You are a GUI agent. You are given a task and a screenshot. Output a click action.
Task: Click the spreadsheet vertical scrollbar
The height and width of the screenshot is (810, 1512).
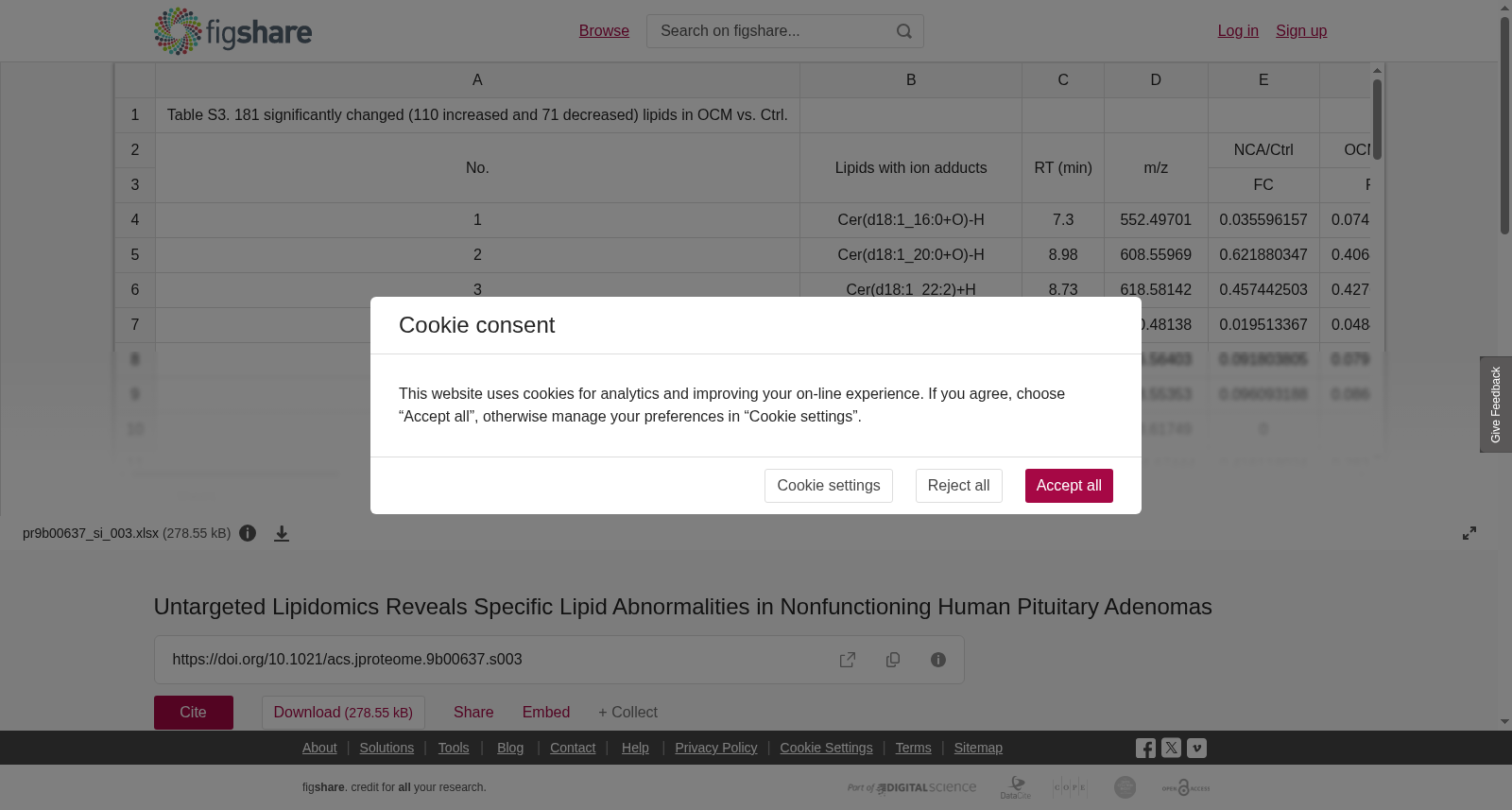click(x=1378, y=260)
